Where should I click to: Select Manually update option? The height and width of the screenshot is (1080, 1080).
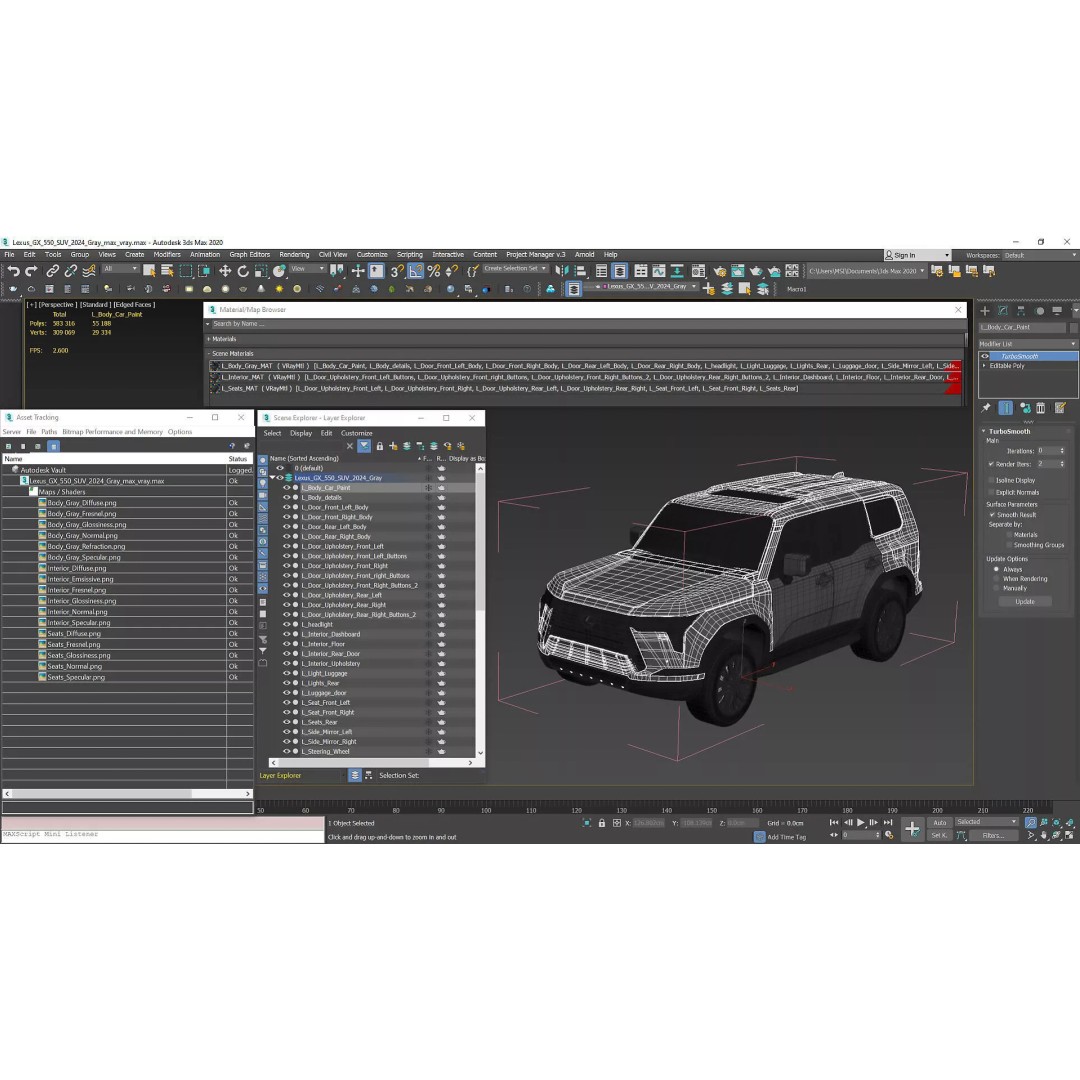pyautogui.click(x=996, y=588)
